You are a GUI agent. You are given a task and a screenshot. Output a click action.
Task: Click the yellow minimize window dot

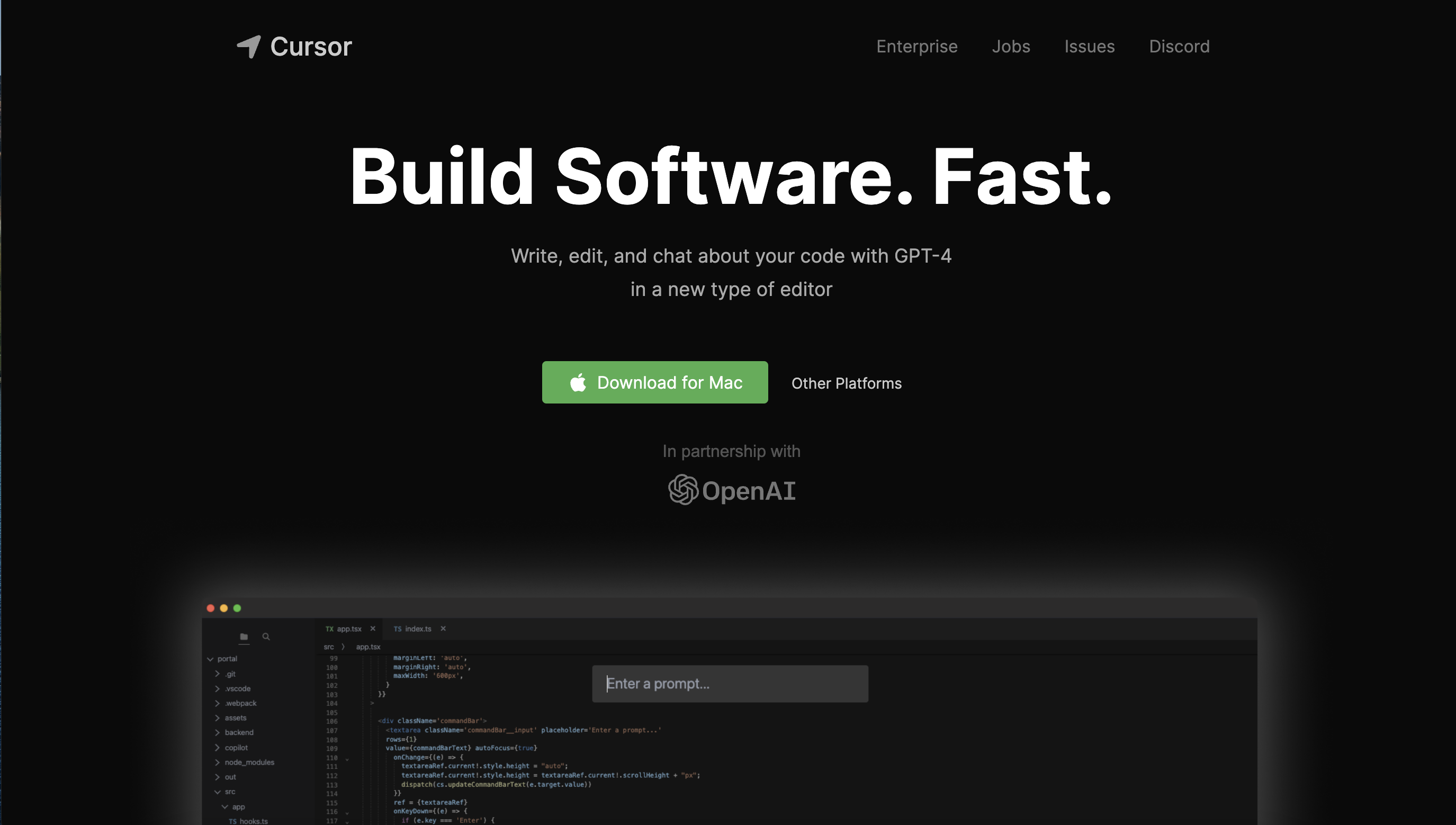224,608
